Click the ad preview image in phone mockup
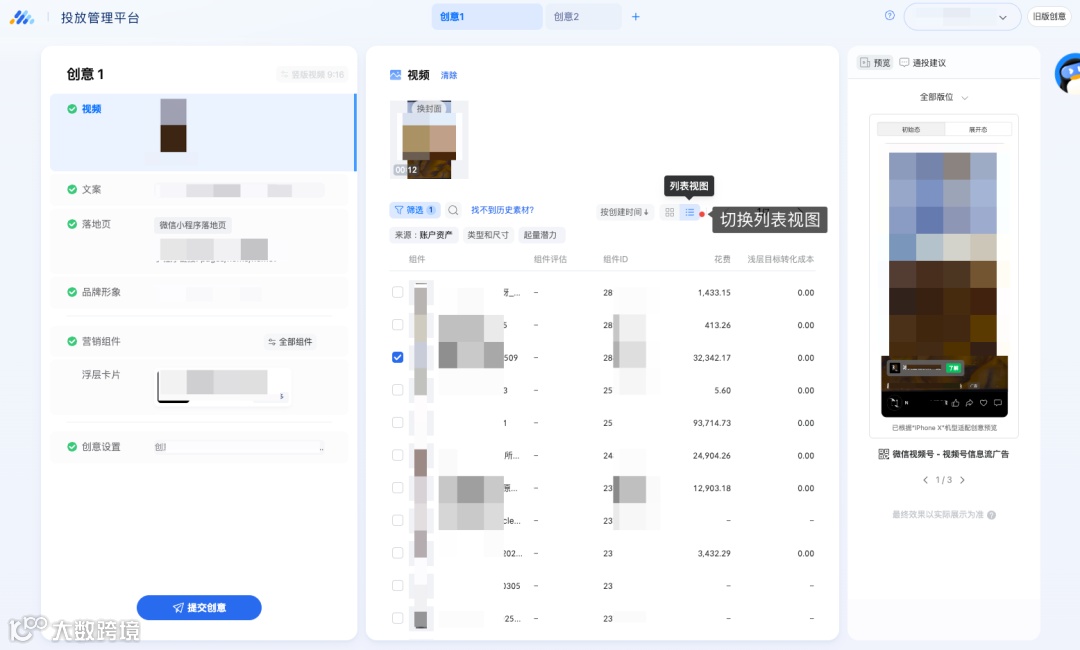This screenshot has height=650, width=1080. 944,284
